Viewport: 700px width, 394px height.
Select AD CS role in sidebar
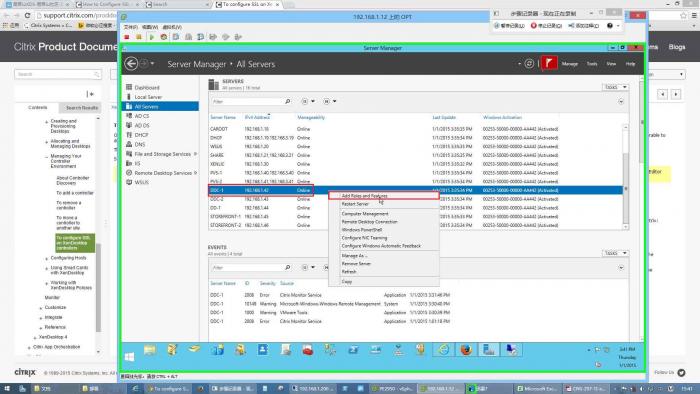142,116
